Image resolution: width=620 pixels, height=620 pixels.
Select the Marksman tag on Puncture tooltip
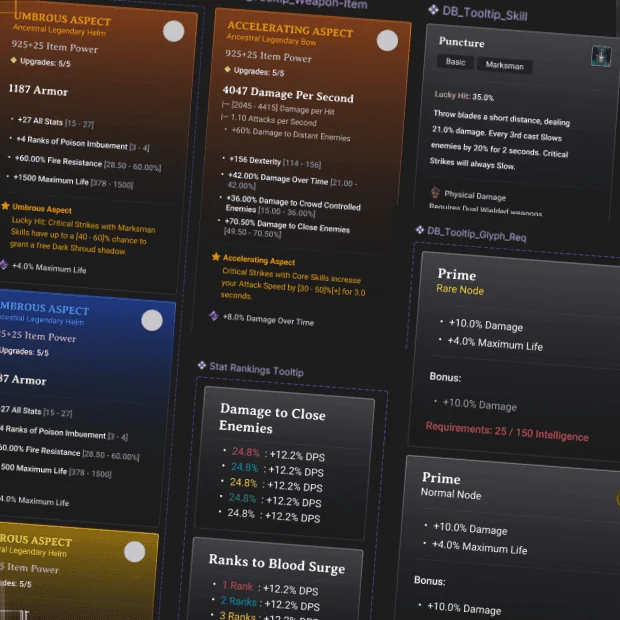[505, 65]
